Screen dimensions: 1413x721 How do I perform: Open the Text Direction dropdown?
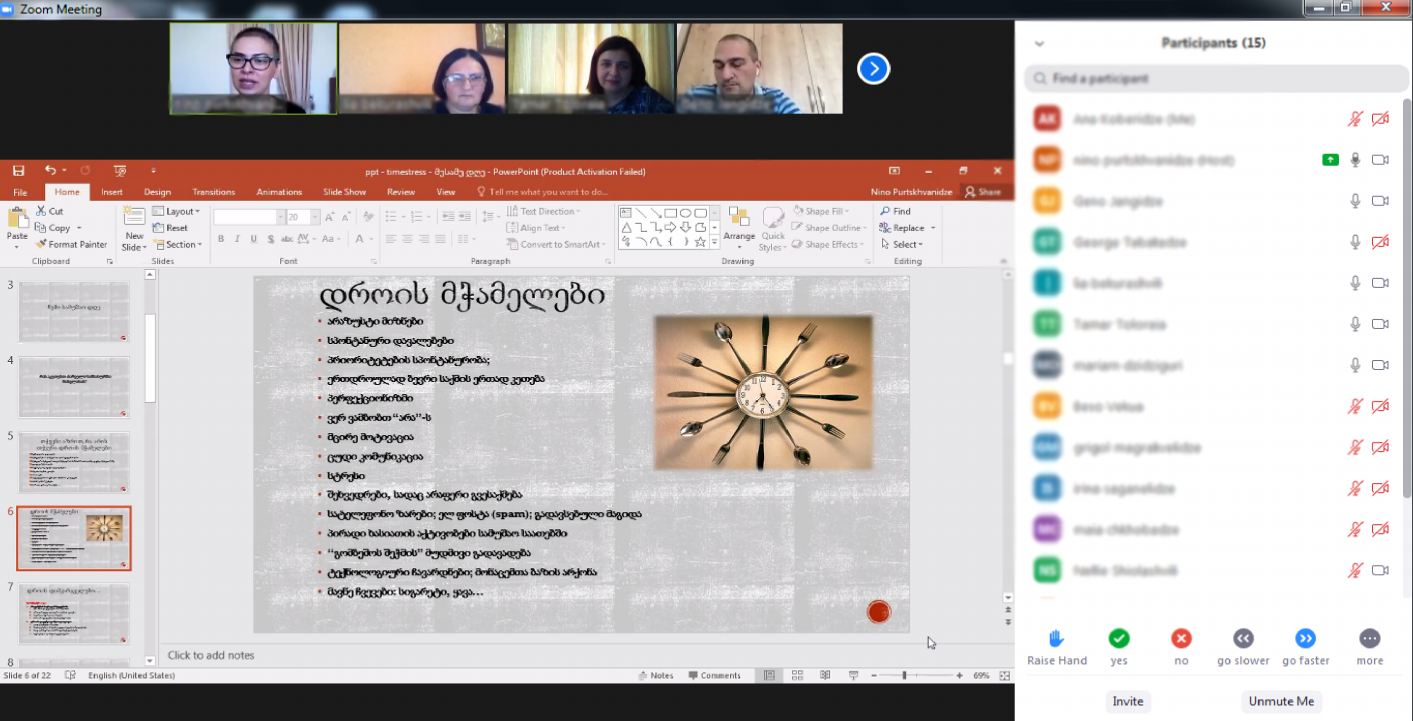pos(543,211)
